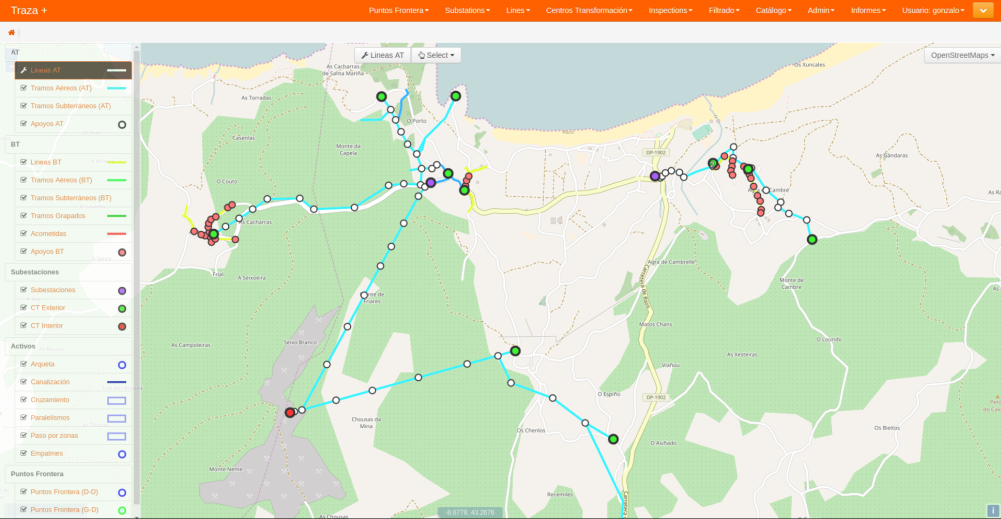
Task: Click the Apoyos AT legend circle
Action: coord(122,124)
